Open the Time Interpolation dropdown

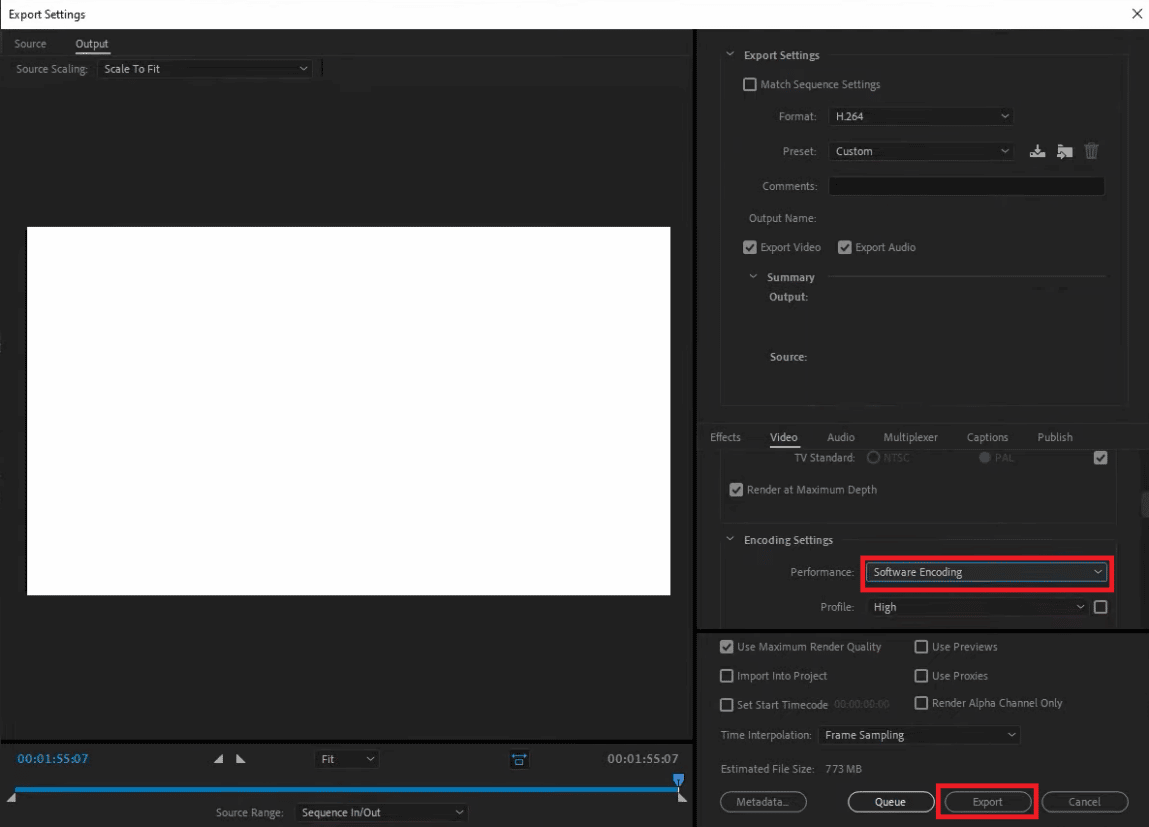point(920,735)
